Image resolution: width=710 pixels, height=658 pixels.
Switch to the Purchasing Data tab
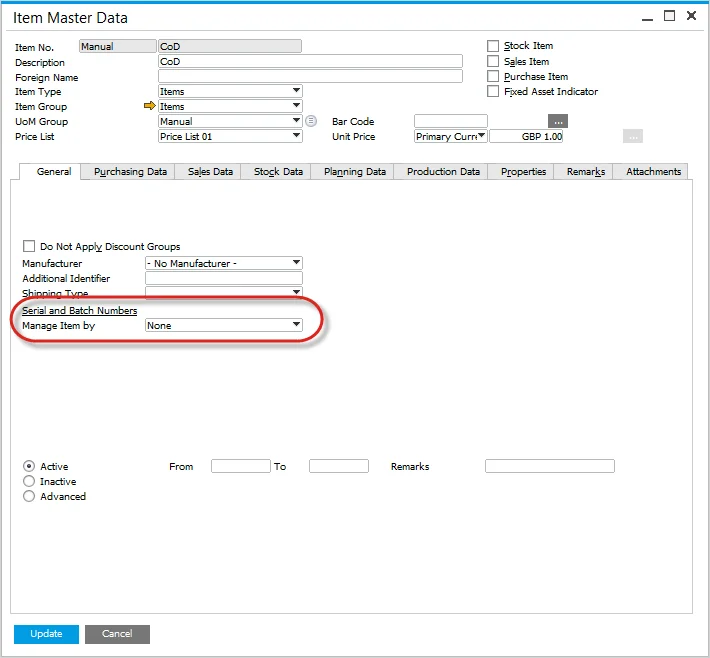(130, 172)
